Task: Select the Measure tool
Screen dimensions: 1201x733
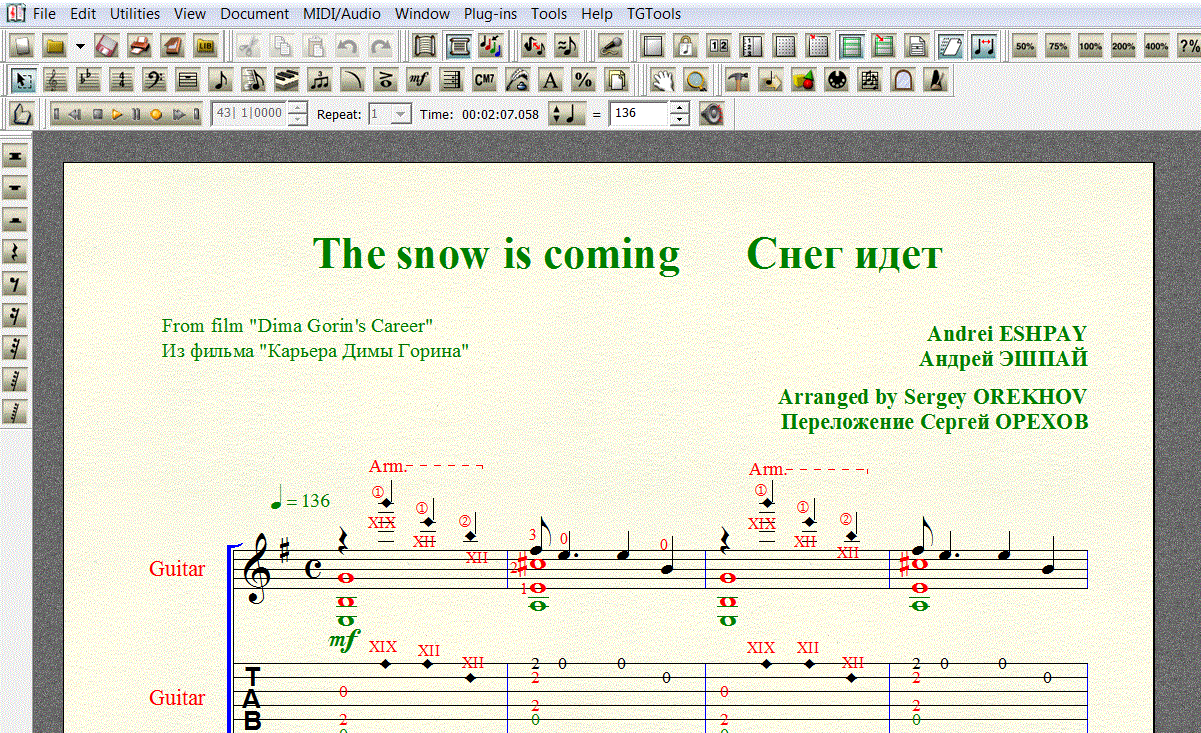Action: pyautogui.click(x=188, y=80)
